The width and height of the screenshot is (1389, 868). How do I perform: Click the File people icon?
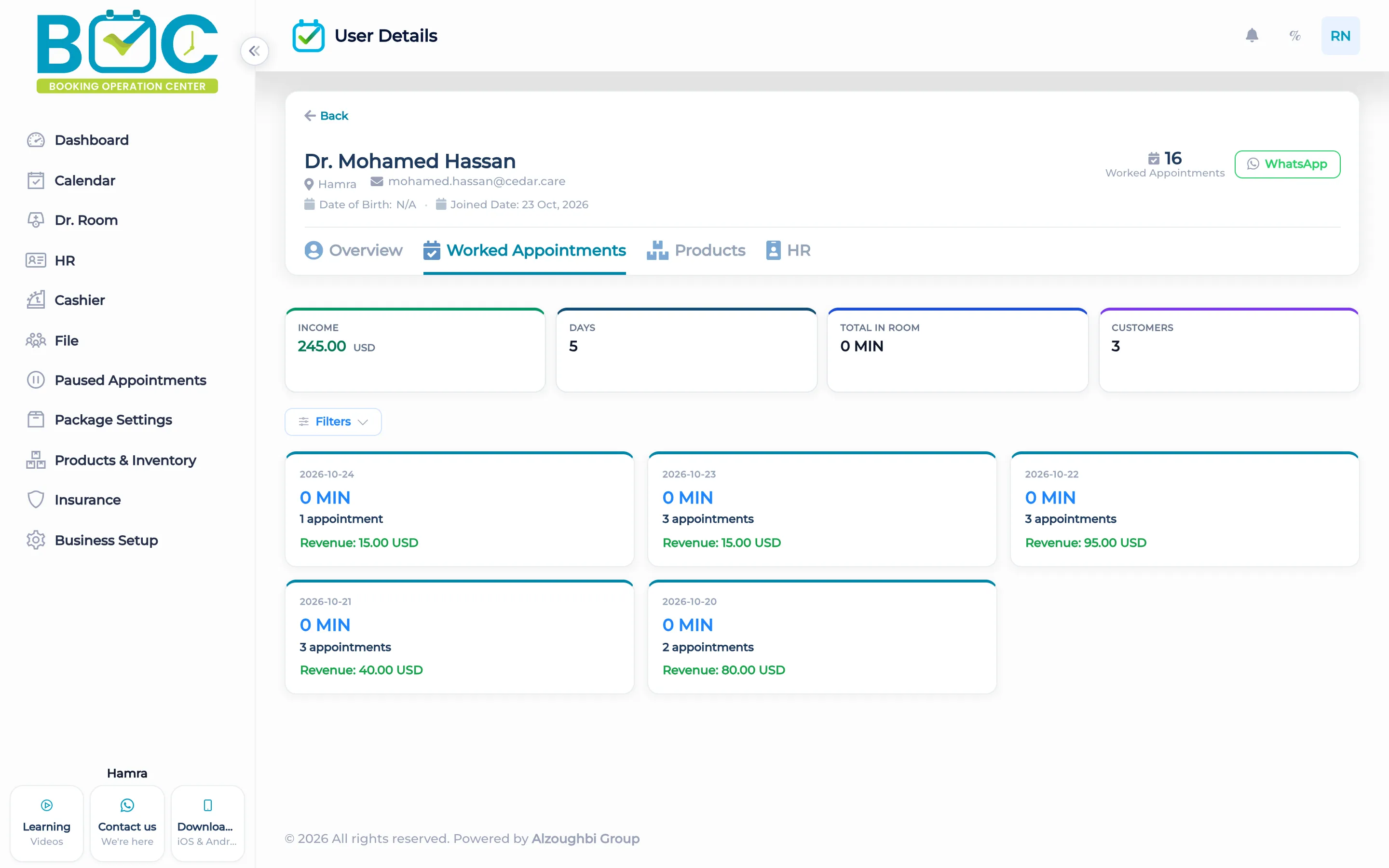coord(36,340)
